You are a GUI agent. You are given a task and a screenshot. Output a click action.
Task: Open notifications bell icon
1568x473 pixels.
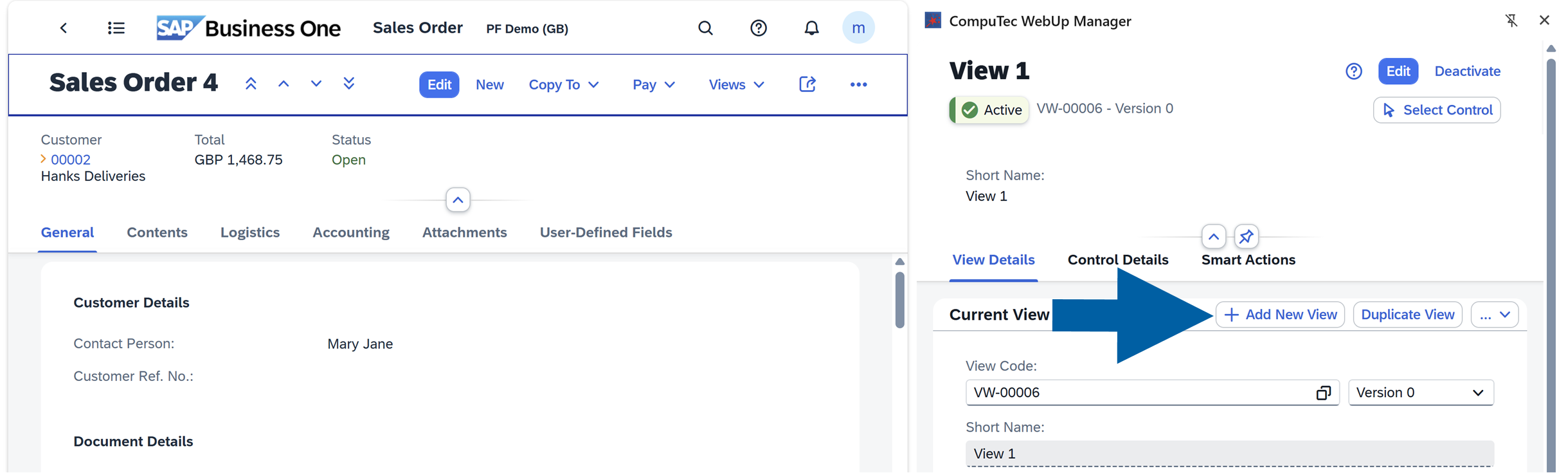pyautogui.click(x=811, y=28)
